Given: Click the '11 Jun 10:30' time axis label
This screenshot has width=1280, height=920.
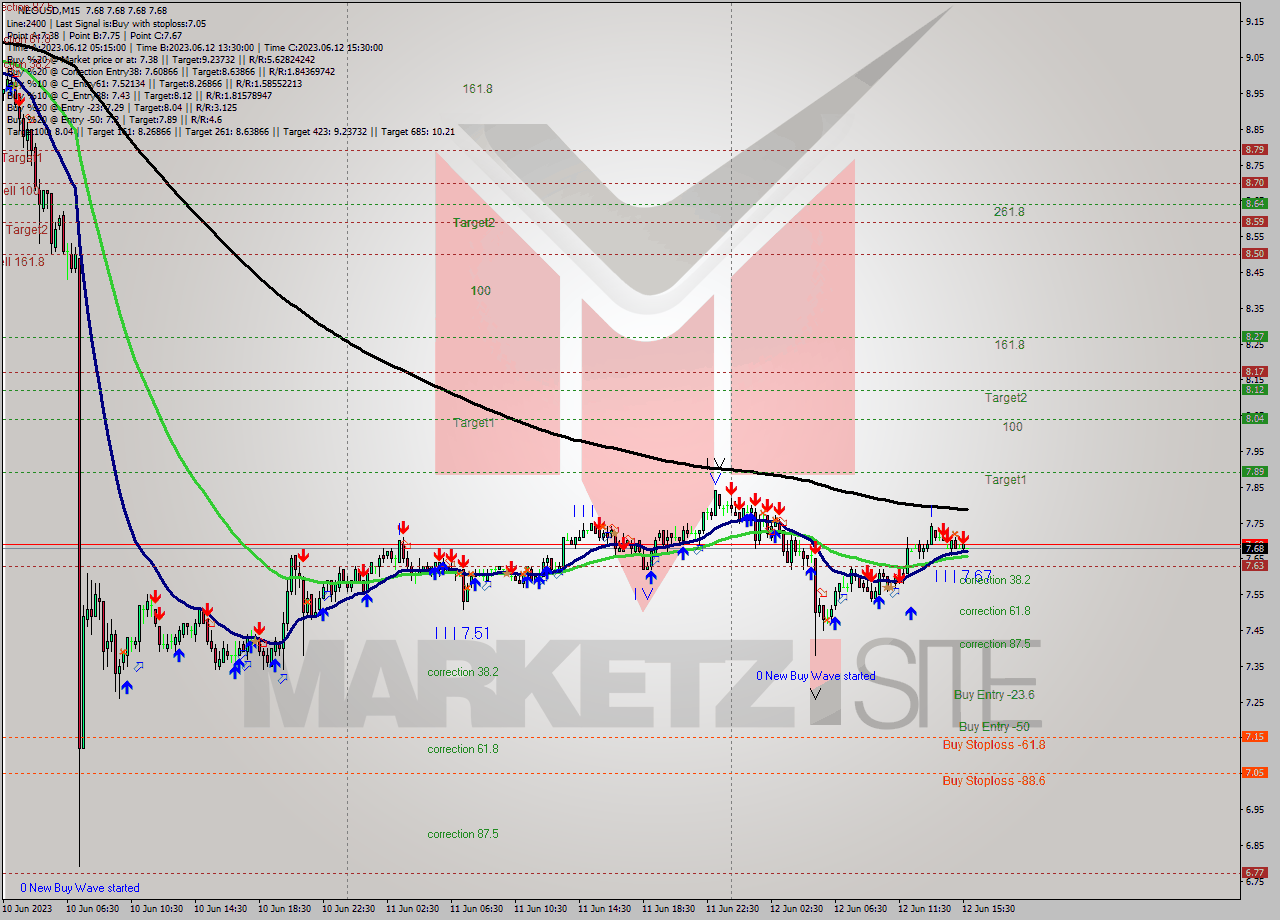Looking at the screenshot, I should (540, 909).
